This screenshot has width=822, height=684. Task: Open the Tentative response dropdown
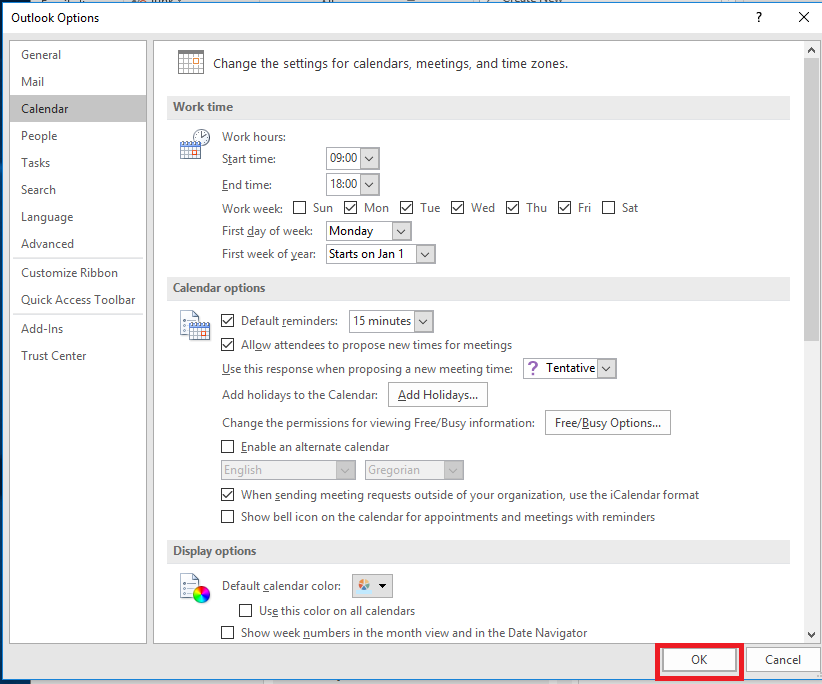606,368
